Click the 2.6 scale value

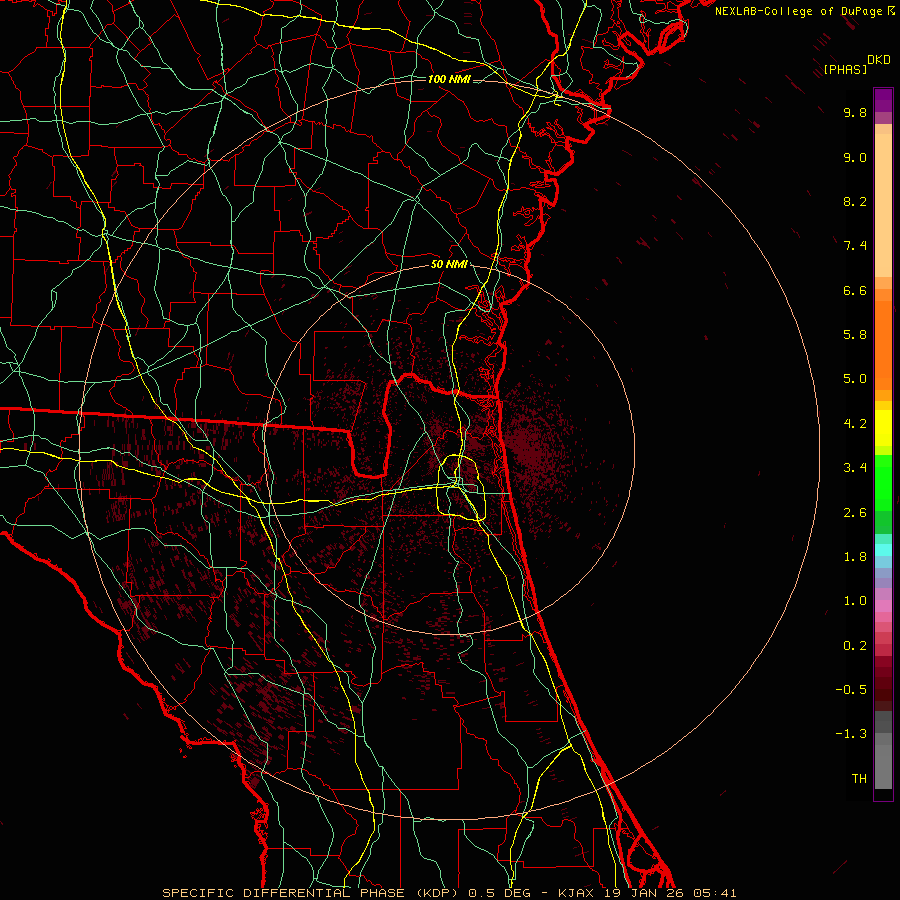tap(855, 513)
